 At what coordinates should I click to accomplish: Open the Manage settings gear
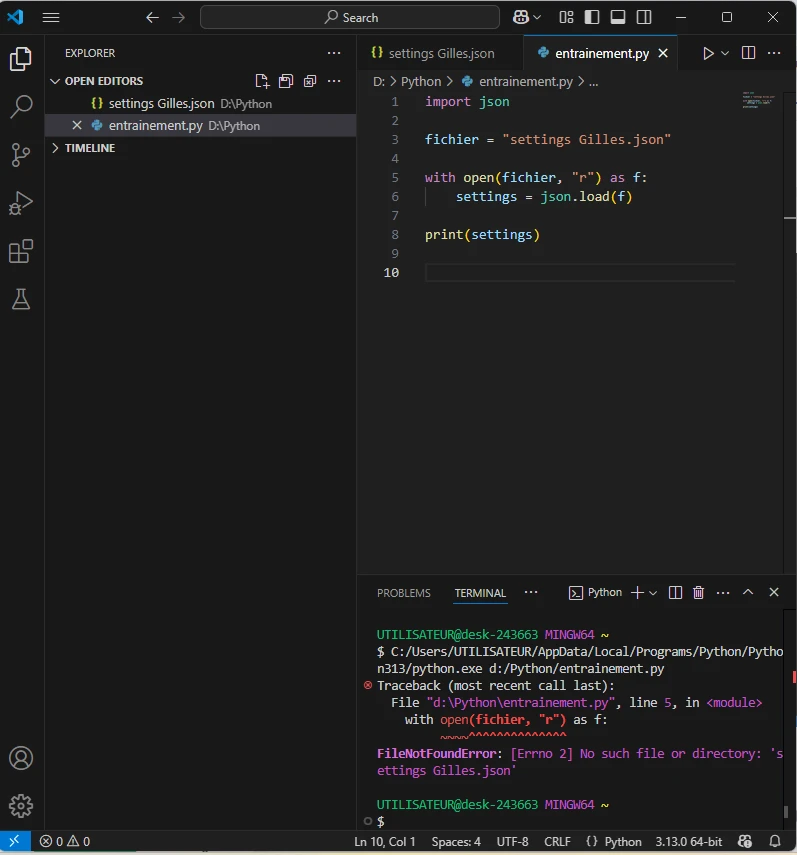21,805
